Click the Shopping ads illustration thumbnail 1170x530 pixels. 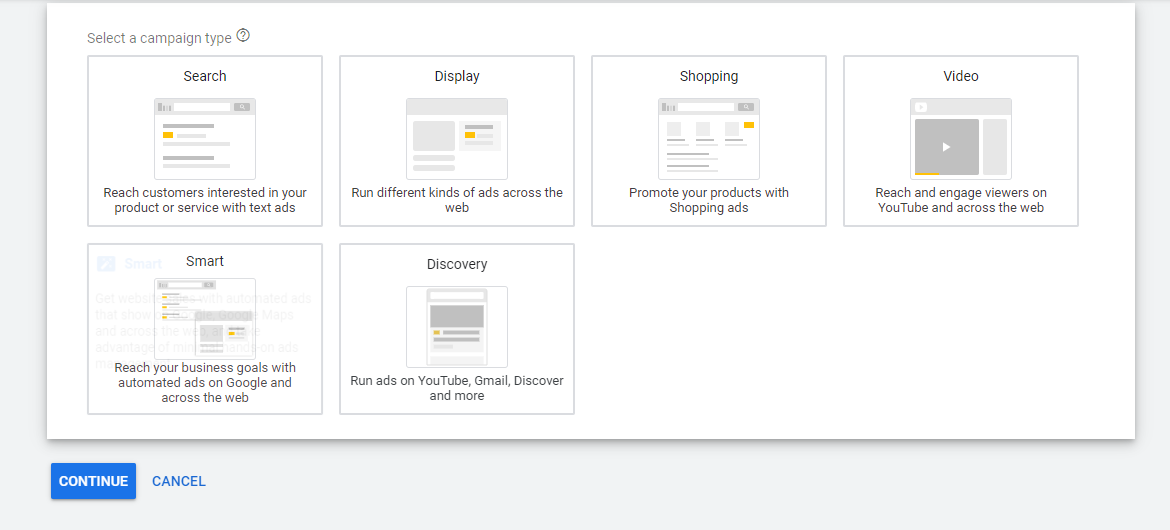709,139
